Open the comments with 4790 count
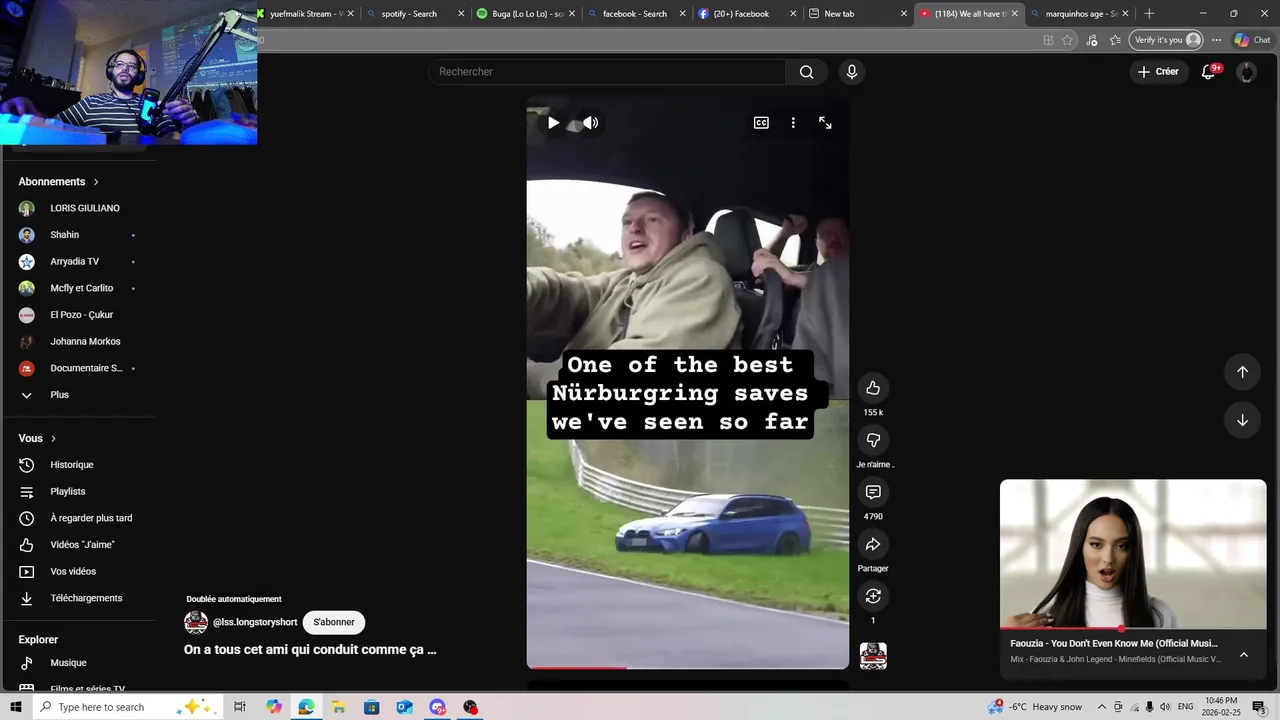 pyautogui.click(x=873, y=492)
